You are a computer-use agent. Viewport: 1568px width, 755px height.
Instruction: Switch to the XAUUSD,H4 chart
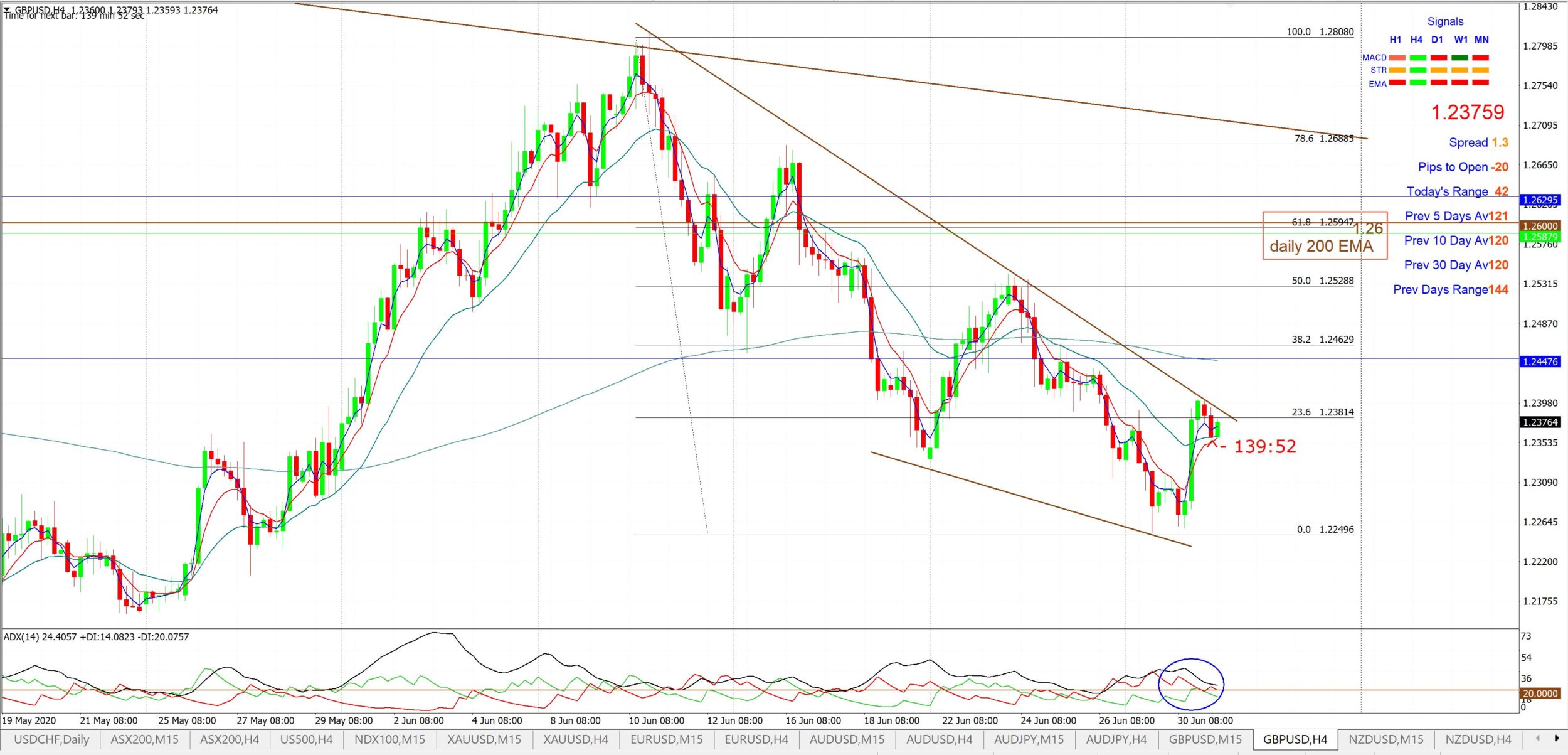576,739
